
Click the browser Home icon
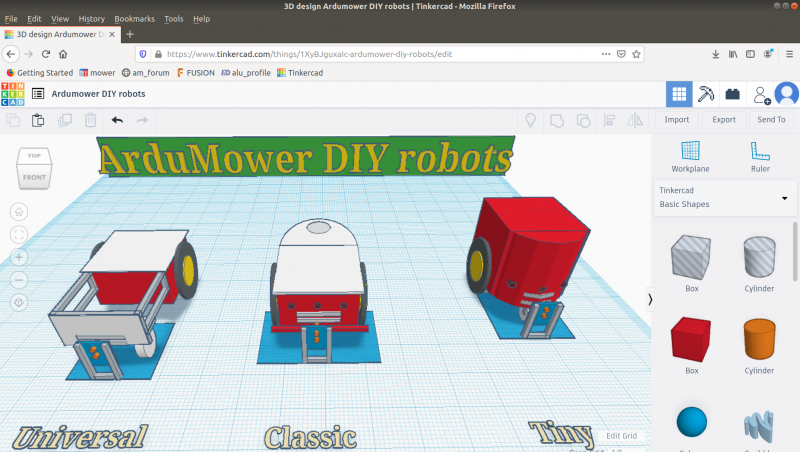click(x=63, y=54)
